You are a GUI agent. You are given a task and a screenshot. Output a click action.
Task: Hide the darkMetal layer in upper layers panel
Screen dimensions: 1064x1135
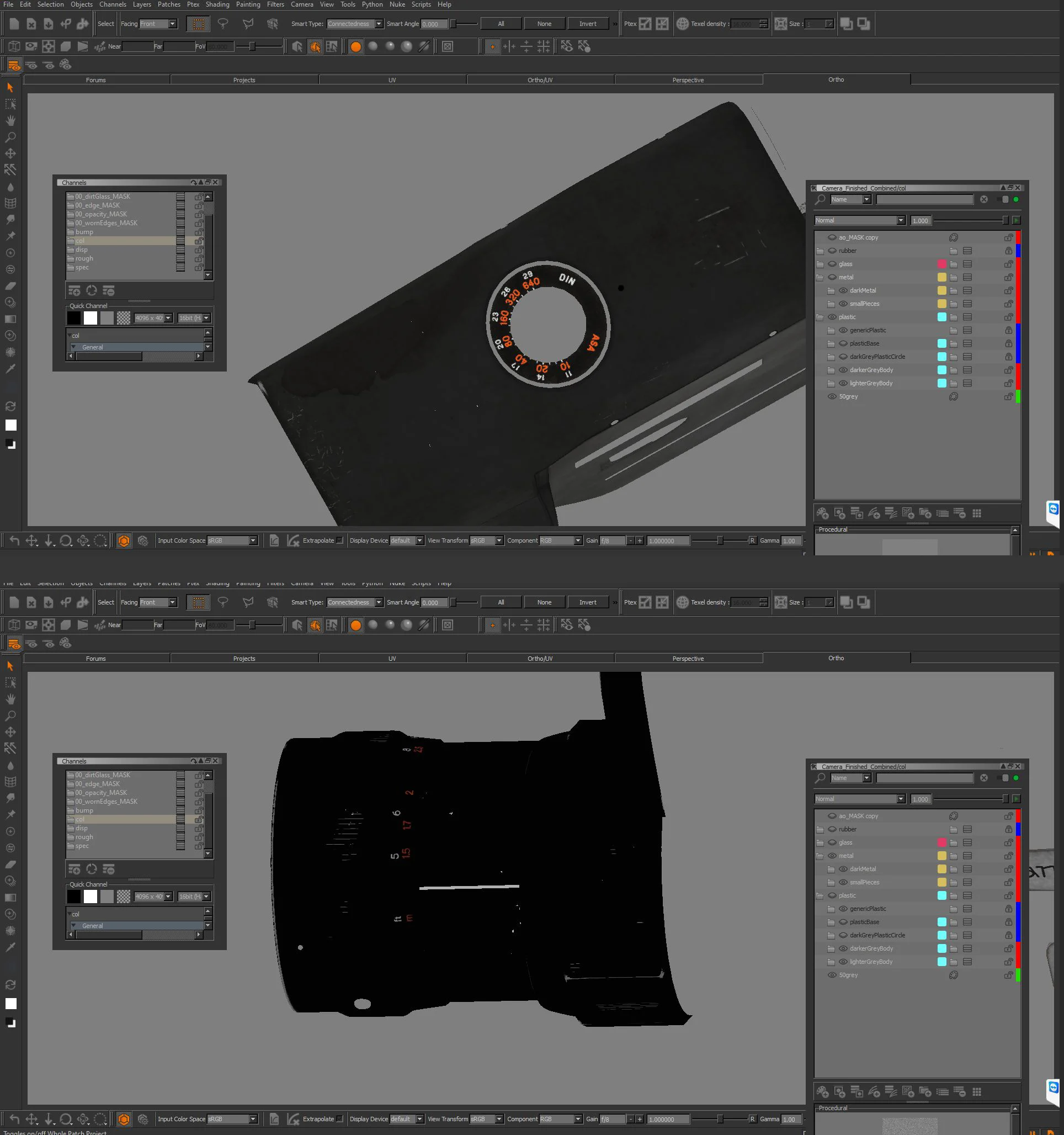pos(843,290)
